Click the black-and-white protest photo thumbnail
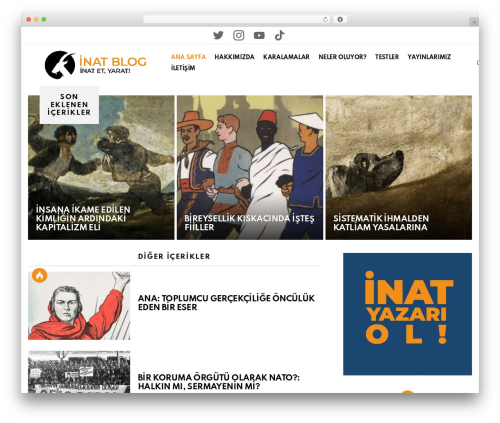 coord(79,372)
